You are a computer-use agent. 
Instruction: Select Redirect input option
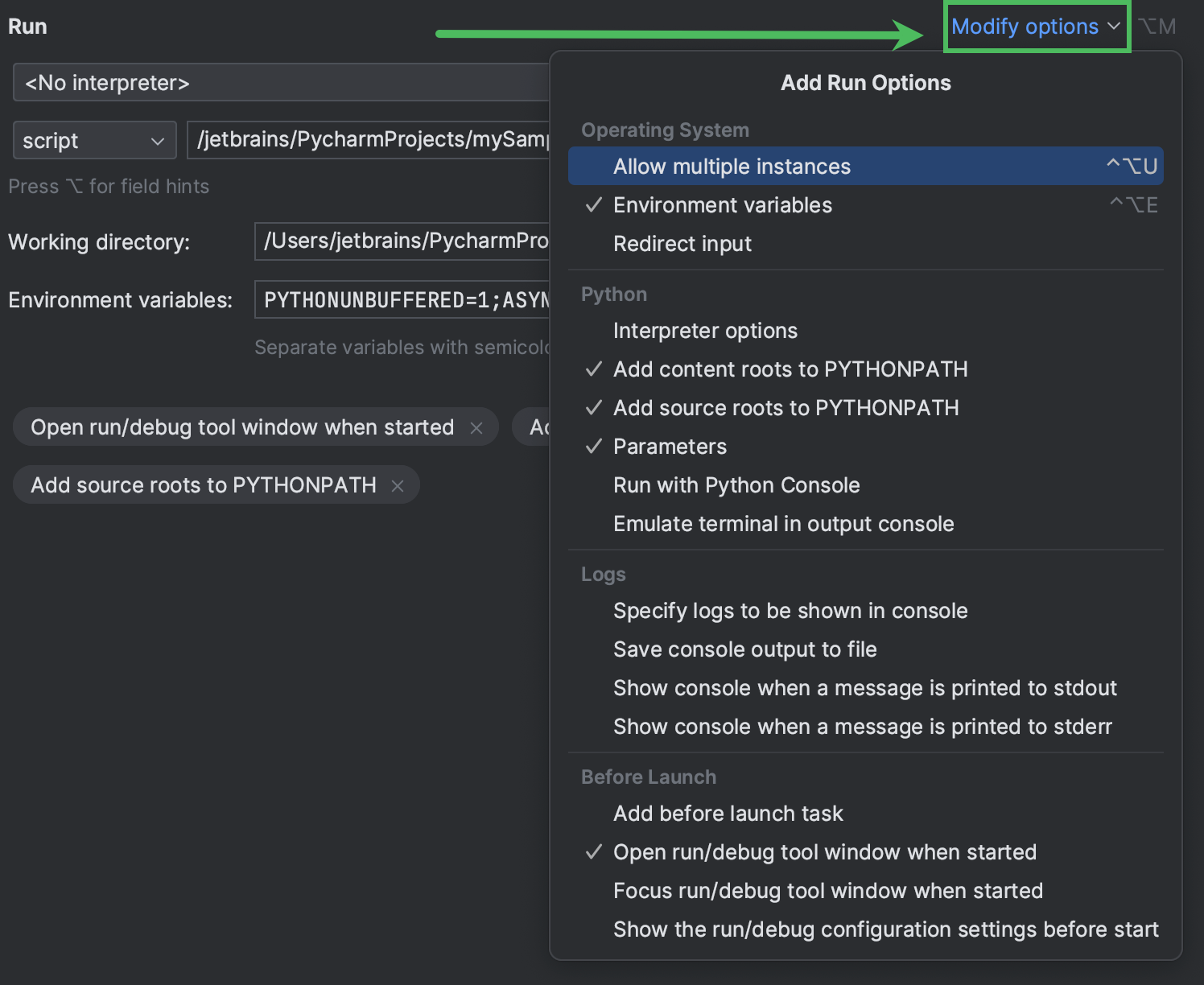pyautogui.click(x=682, y=244)
